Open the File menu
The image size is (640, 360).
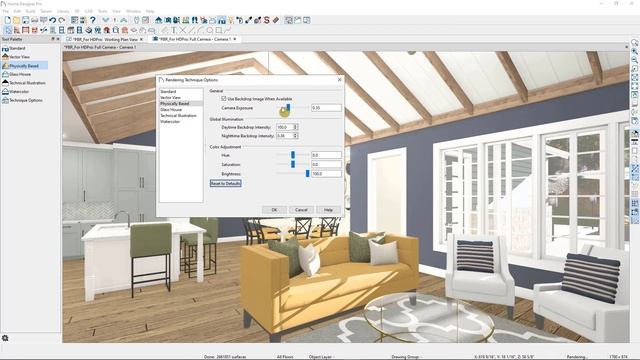[6, 11]
